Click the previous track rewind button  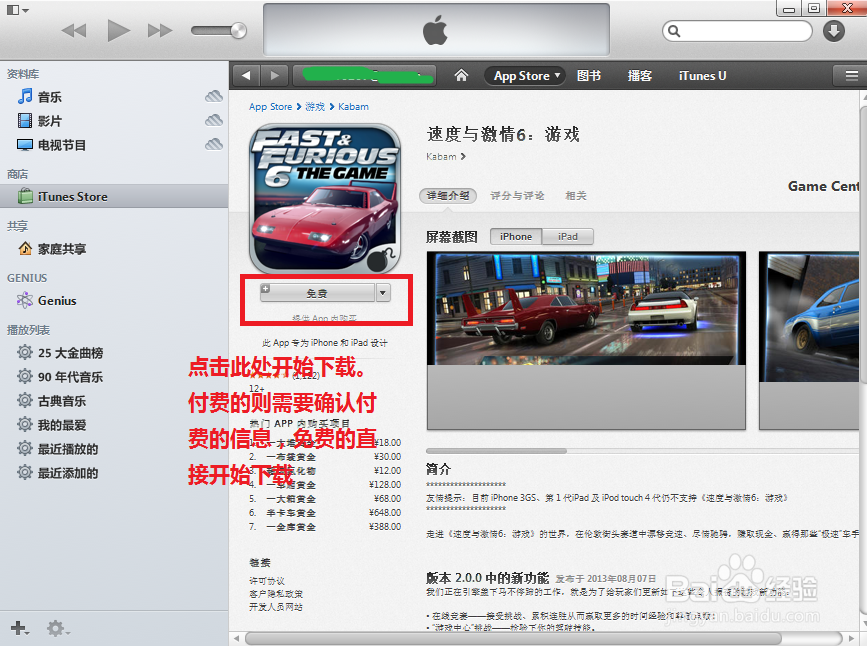[x=74, y=30]
